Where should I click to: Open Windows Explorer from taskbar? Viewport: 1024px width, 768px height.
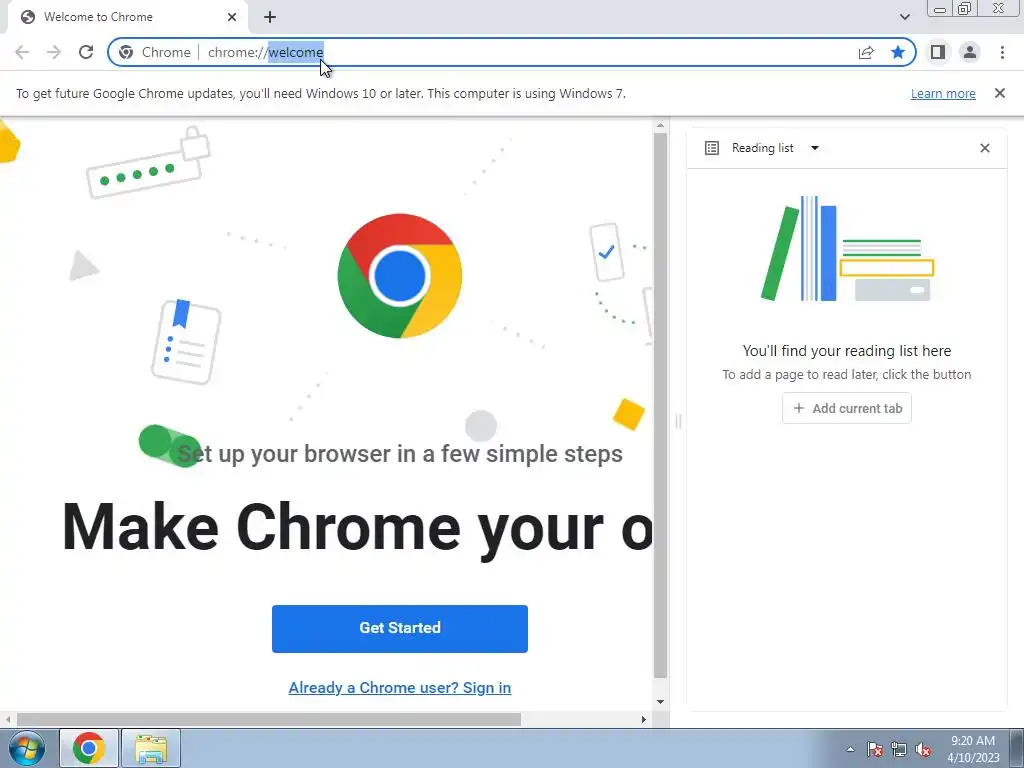pos(151,748)
